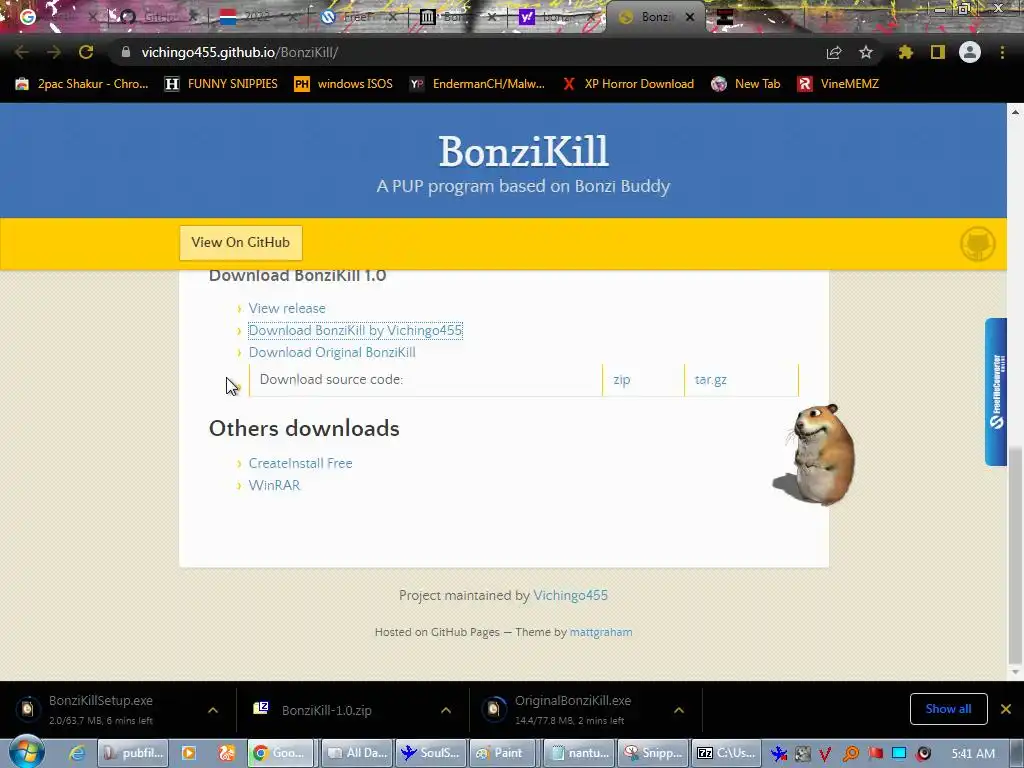
Task: Switch to the 7-Zip C:\Us... taskbar window
Action: coord(726,753)
